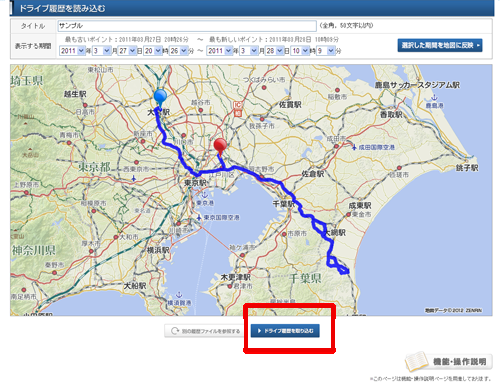Click the red end pin on map
Image resolution: width=500 pixels, height=390 pixels.
(x=220, y=147)
